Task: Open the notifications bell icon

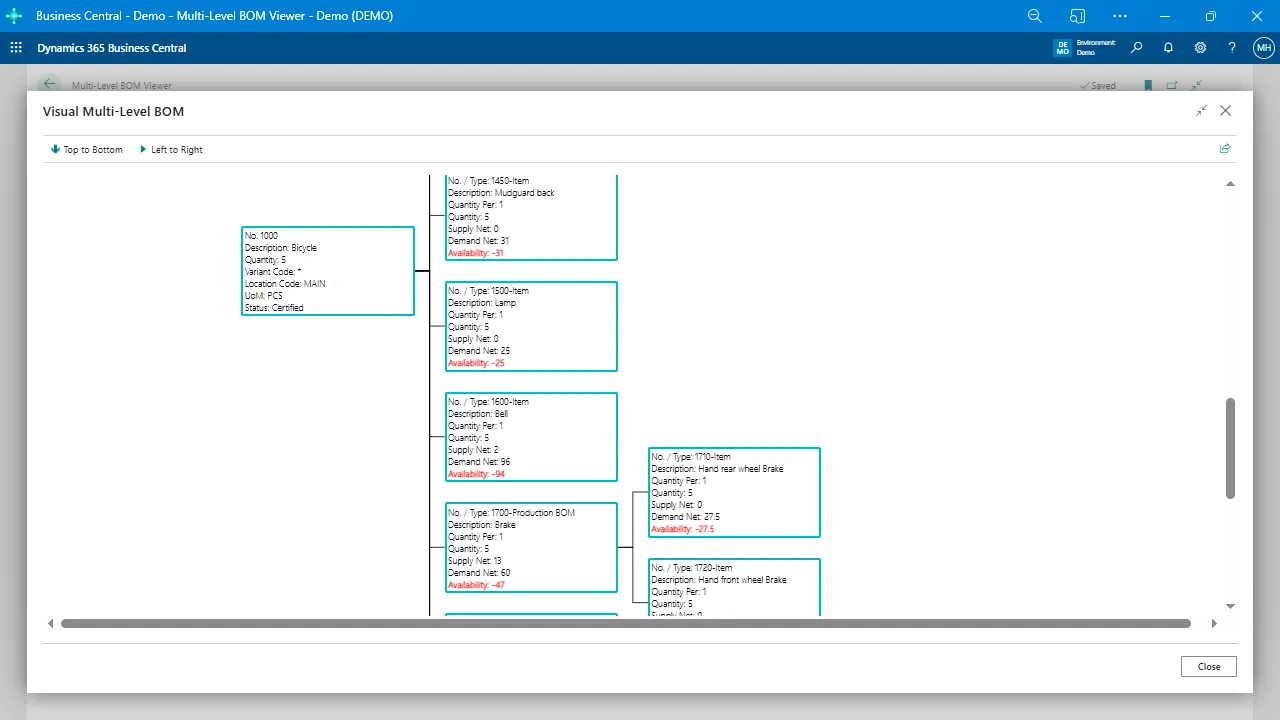Action: click(1168, 48)
